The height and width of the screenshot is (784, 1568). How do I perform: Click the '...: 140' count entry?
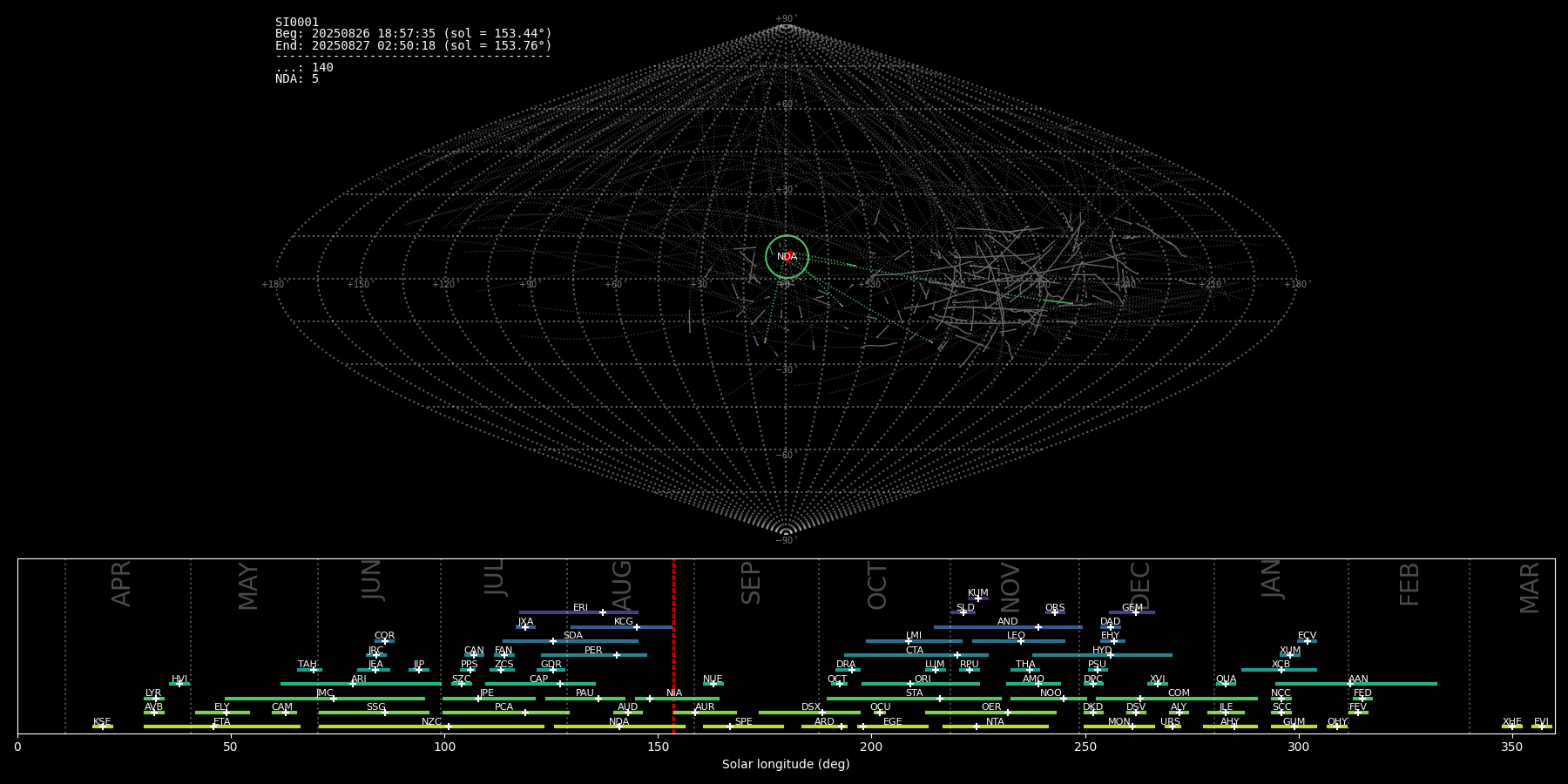click(304, 67)
